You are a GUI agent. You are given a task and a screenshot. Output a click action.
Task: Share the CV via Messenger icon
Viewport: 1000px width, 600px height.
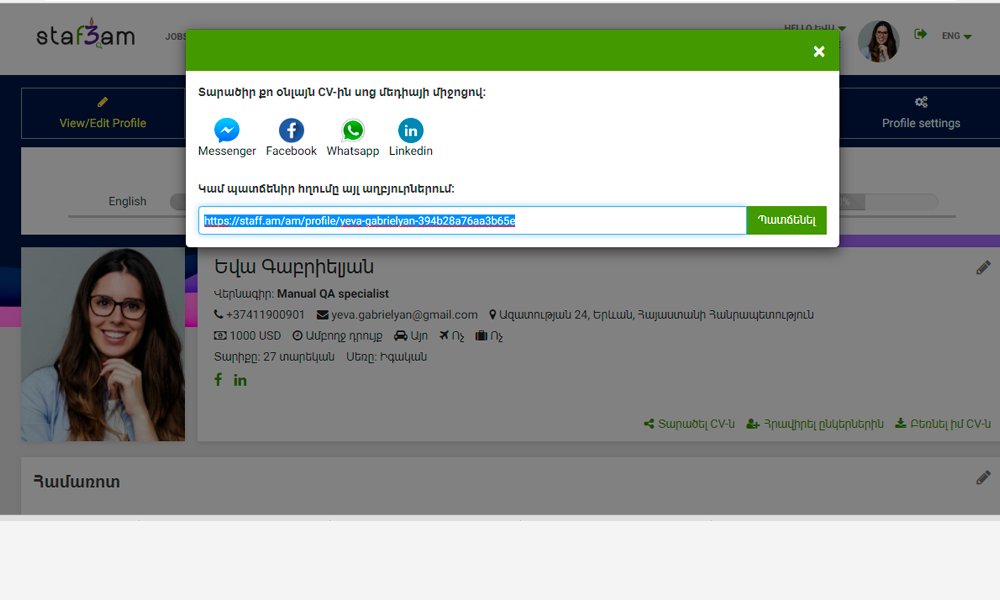pos(226,130)
